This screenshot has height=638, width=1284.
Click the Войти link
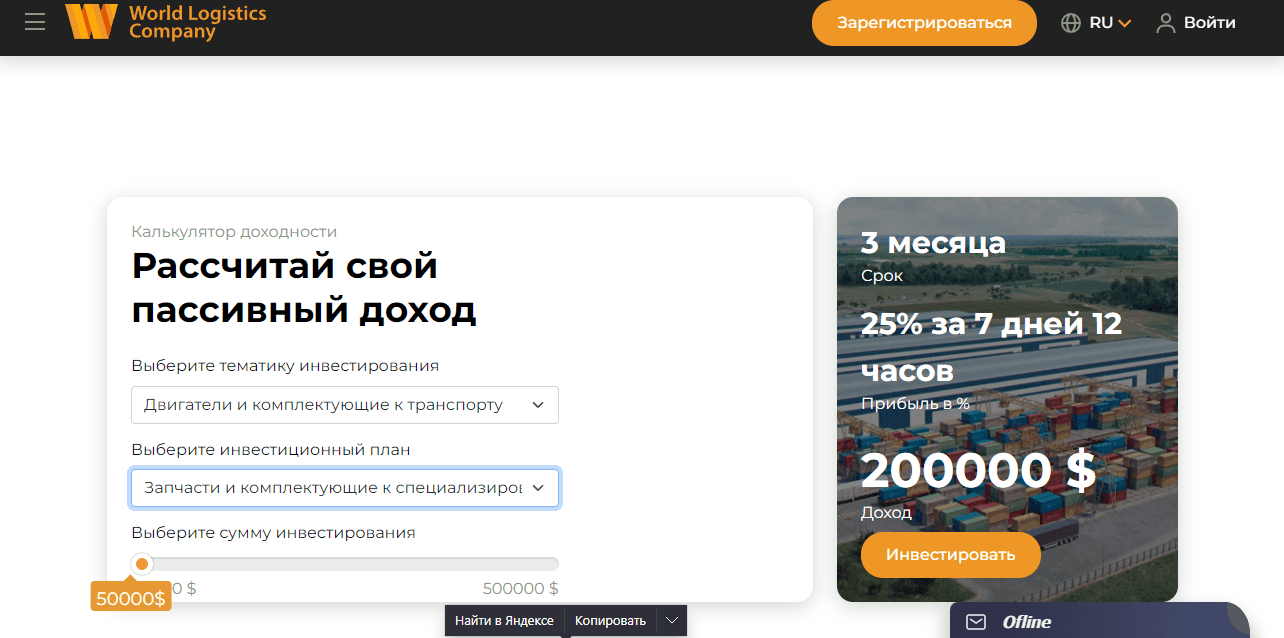1209,22
